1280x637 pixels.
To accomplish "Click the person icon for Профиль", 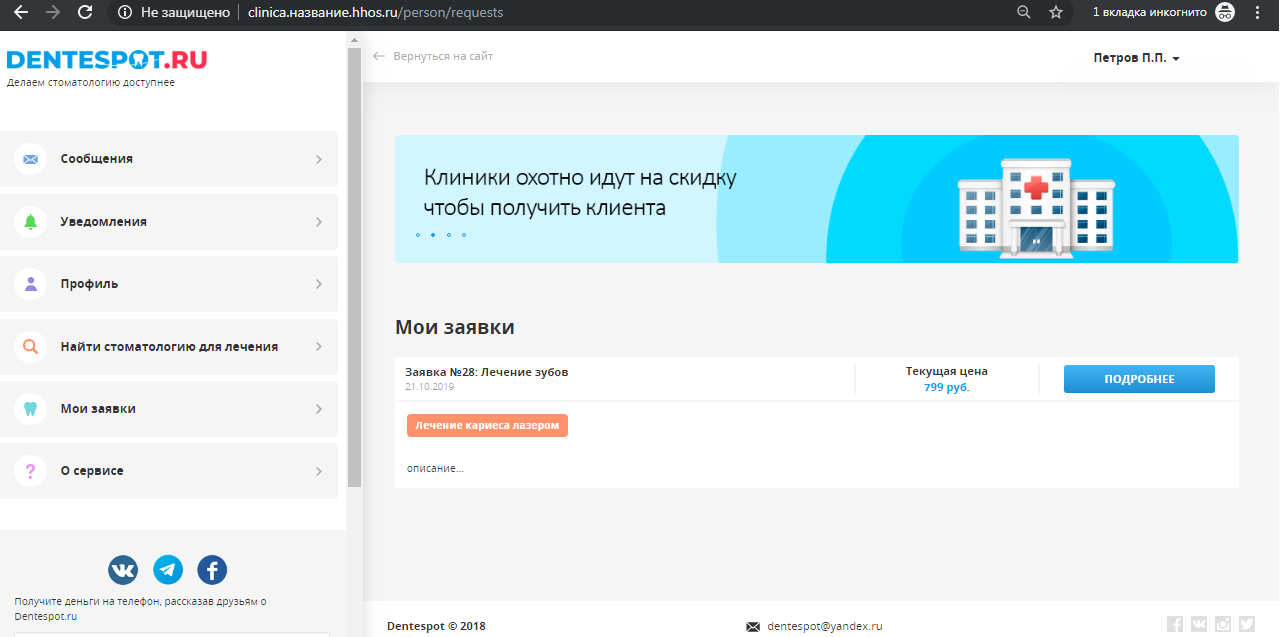I will (x=30, y=284).
